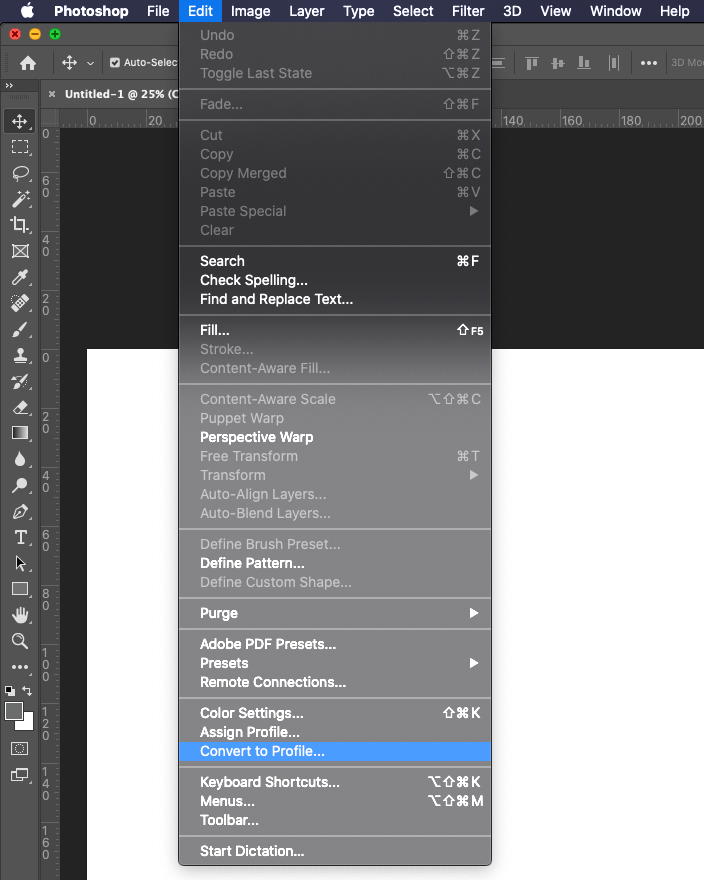Select the Clone Stamp tool

pos(20,355)
